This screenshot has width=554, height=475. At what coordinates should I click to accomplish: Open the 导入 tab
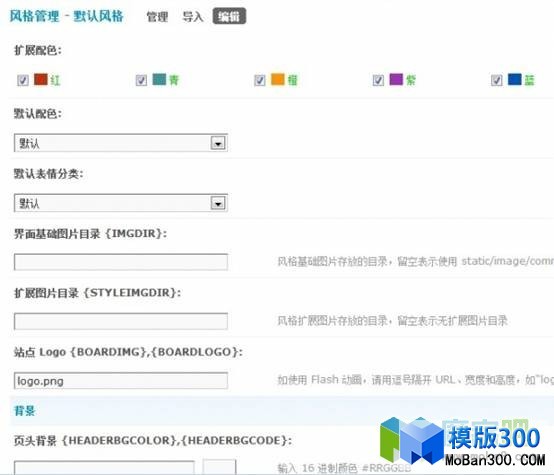tap(193, 17)
